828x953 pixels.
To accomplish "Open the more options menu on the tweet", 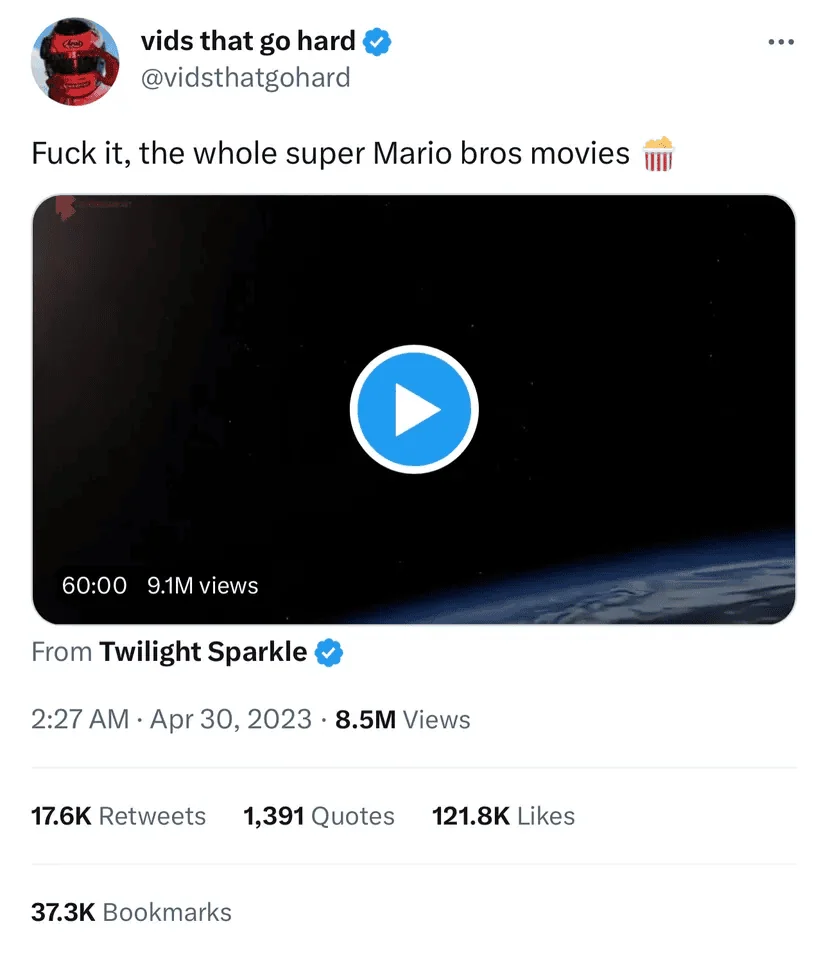I will click(779, 41).
